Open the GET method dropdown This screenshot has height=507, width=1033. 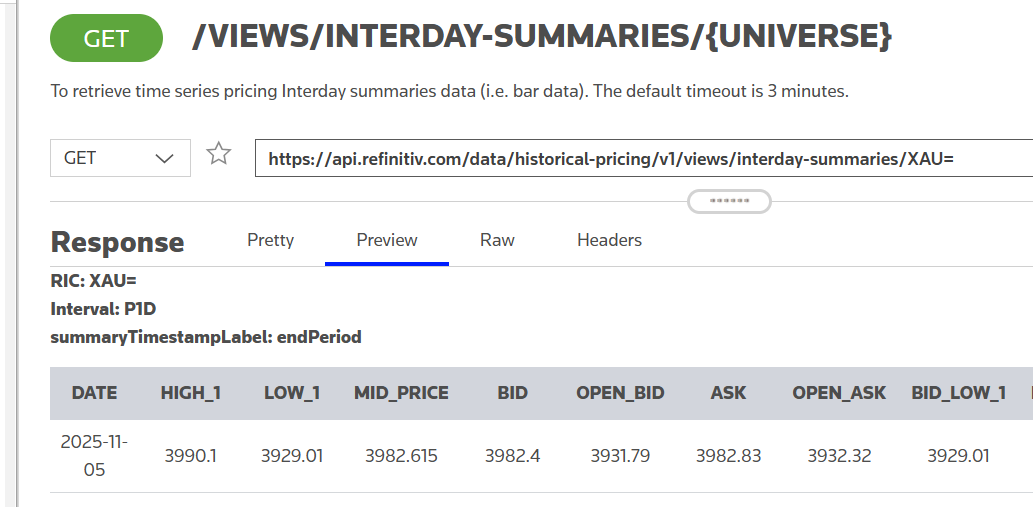[x=120, y=158]
